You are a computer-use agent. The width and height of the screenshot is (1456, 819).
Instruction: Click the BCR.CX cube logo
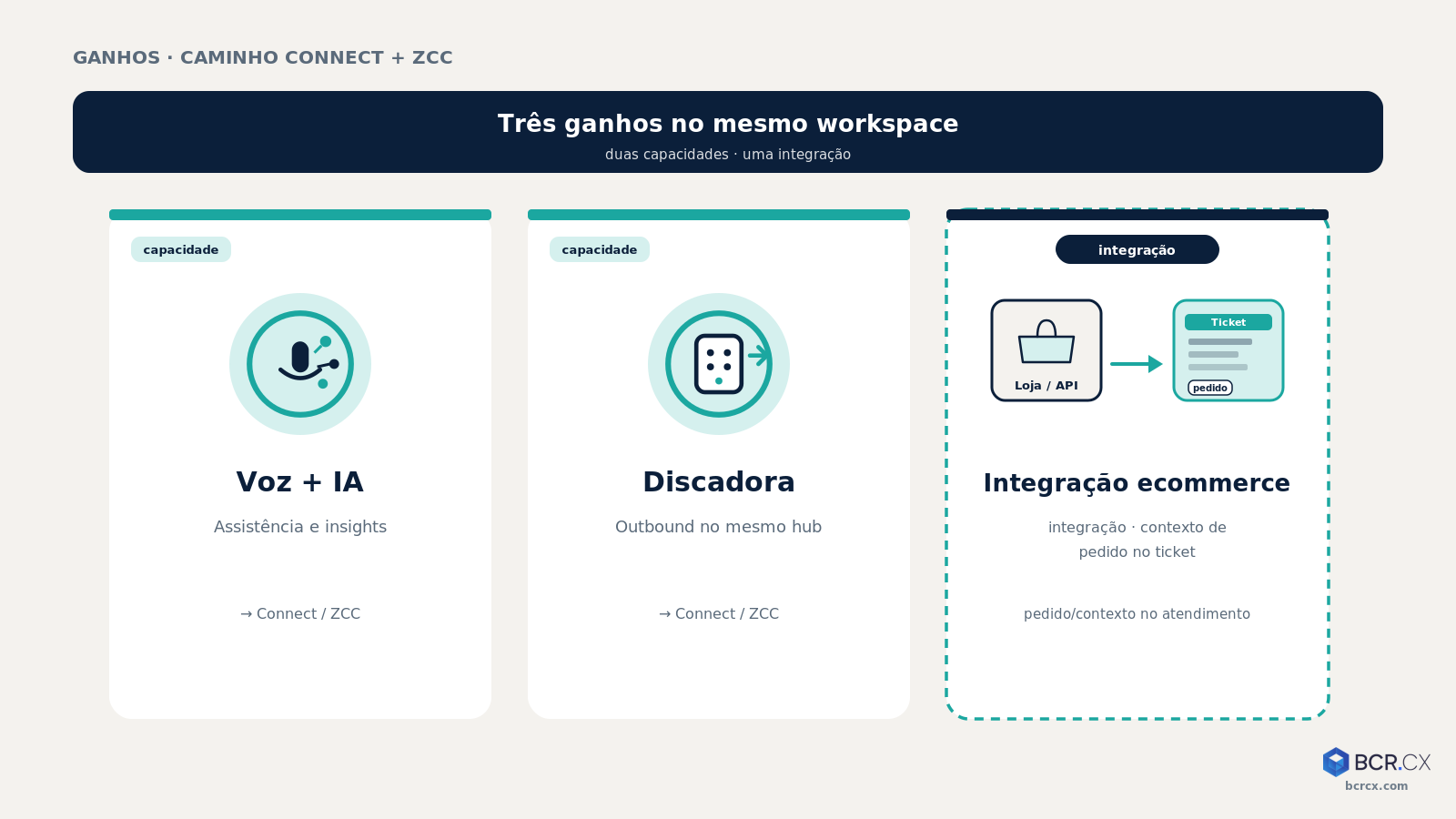tap(1336, 762)
